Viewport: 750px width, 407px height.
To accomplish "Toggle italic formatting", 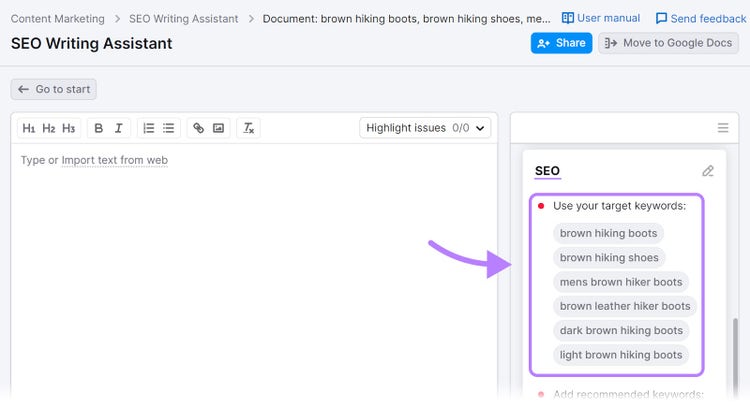I will 119,128.
